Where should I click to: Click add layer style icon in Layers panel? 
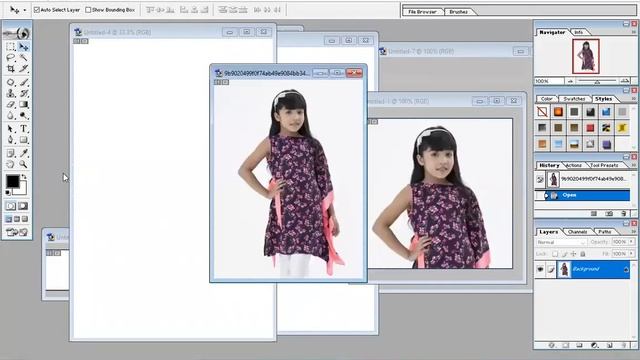[x=552, y=345]
